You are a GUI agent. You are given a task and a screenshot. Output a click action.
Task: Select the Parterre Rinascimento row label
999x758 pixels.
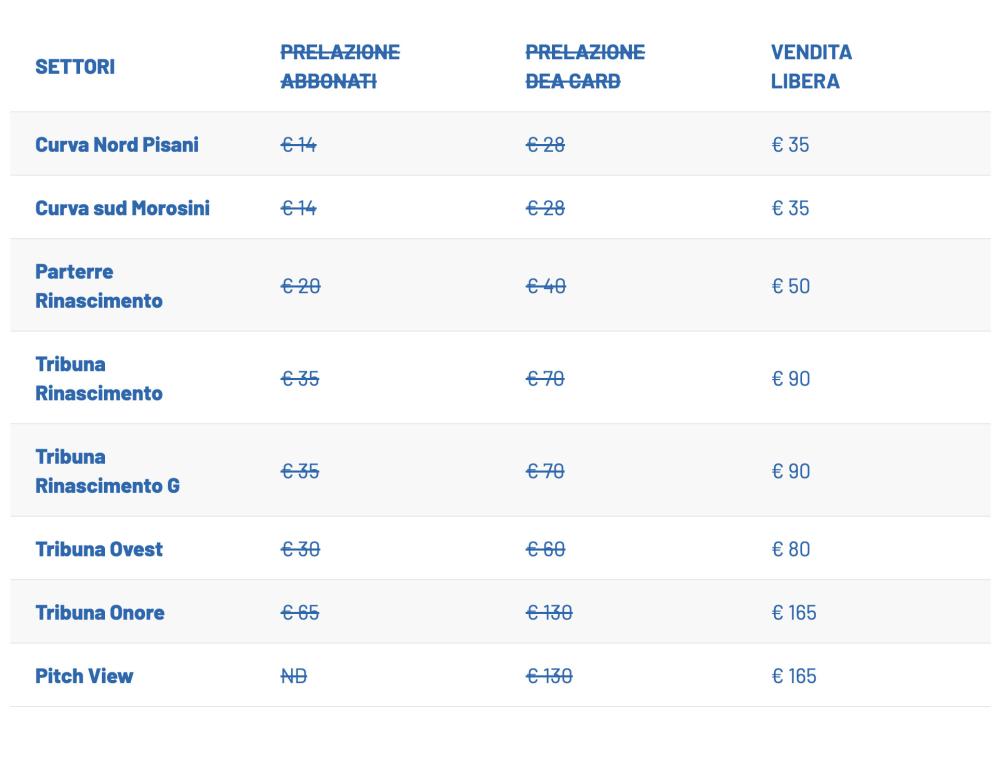98,286
